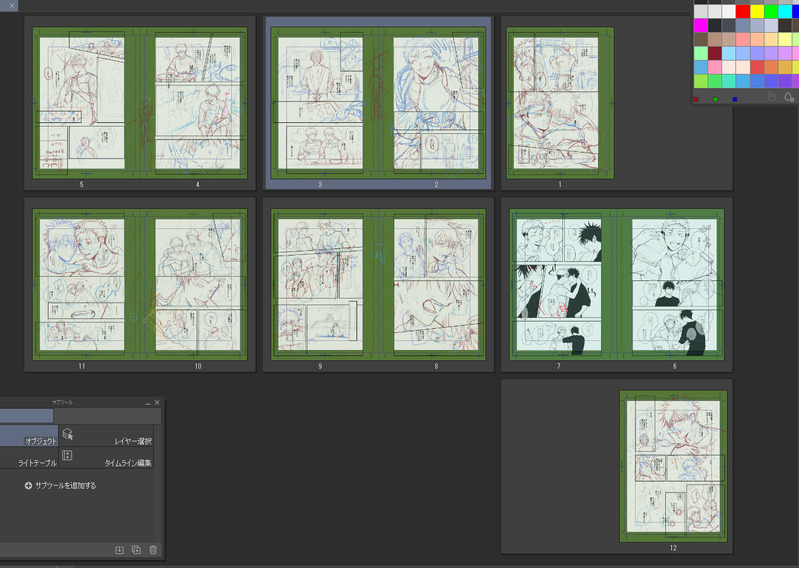Click the duplicate sub tool icon
This screenshot has height=568, width=799.
[x=136, y=550]
